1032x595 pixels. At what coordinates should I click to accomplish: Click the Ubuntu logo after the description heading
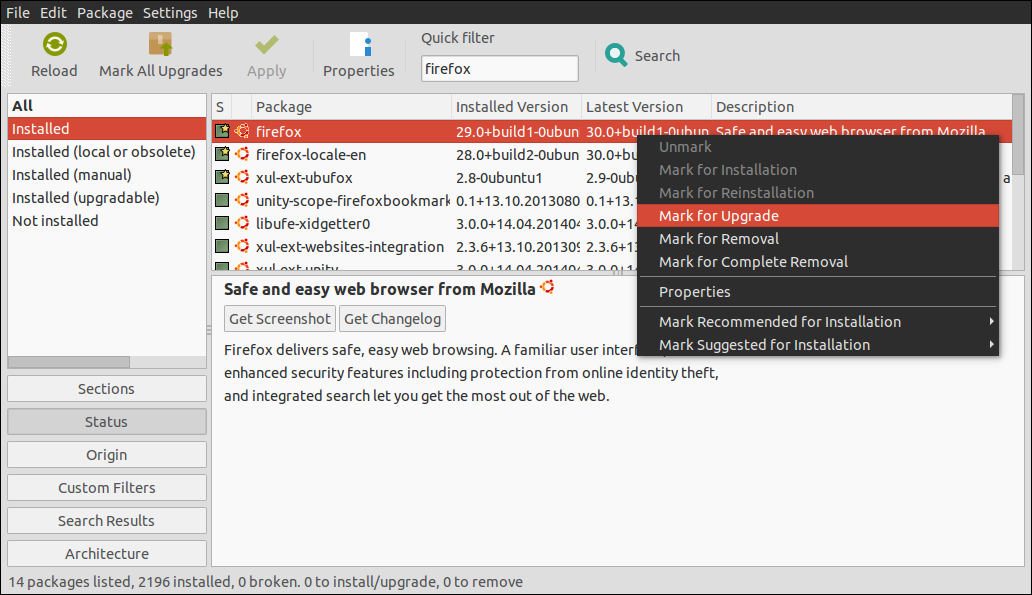pyautogui.click(x=547, y=288)
